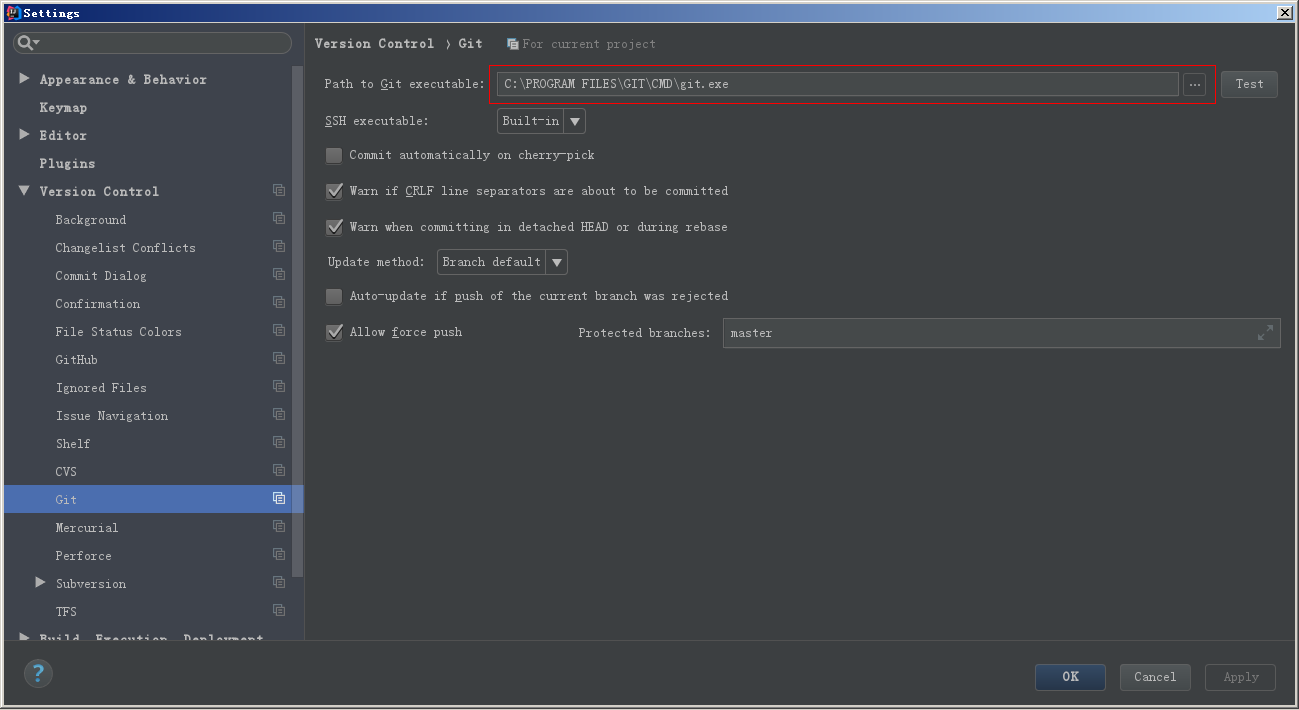The width and height of the screenshot is (1299, 710).
Task: Expand the Appearance & Behavior section
Action: pos(25,78)
